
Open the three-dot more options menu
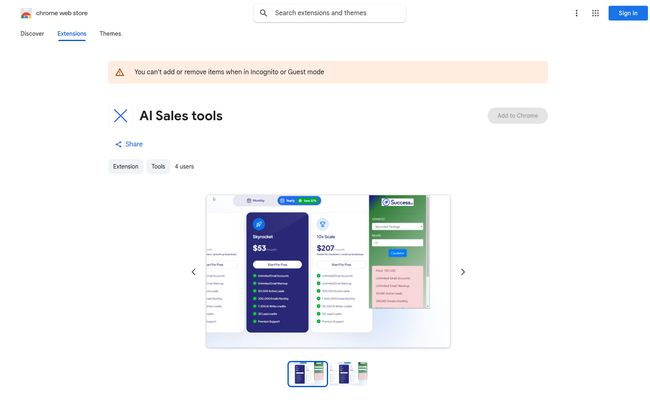pyautogui.click(x=576, y=13)
